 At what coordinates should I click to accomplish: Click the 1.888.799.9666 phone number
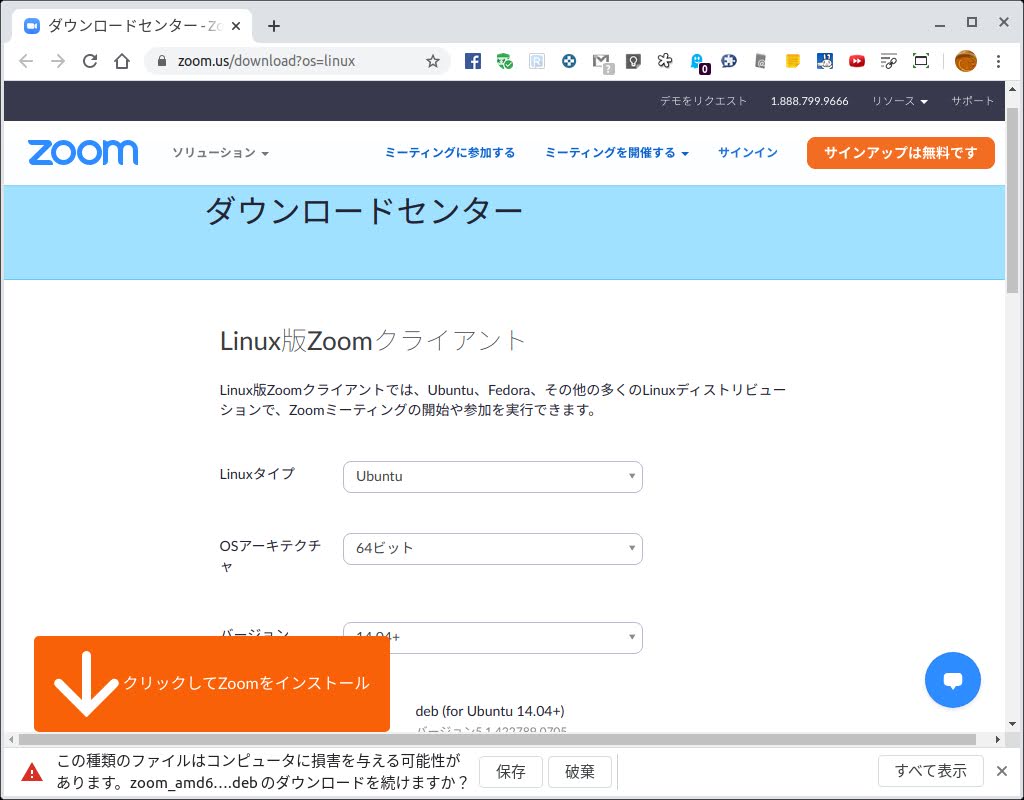[809, 101]
